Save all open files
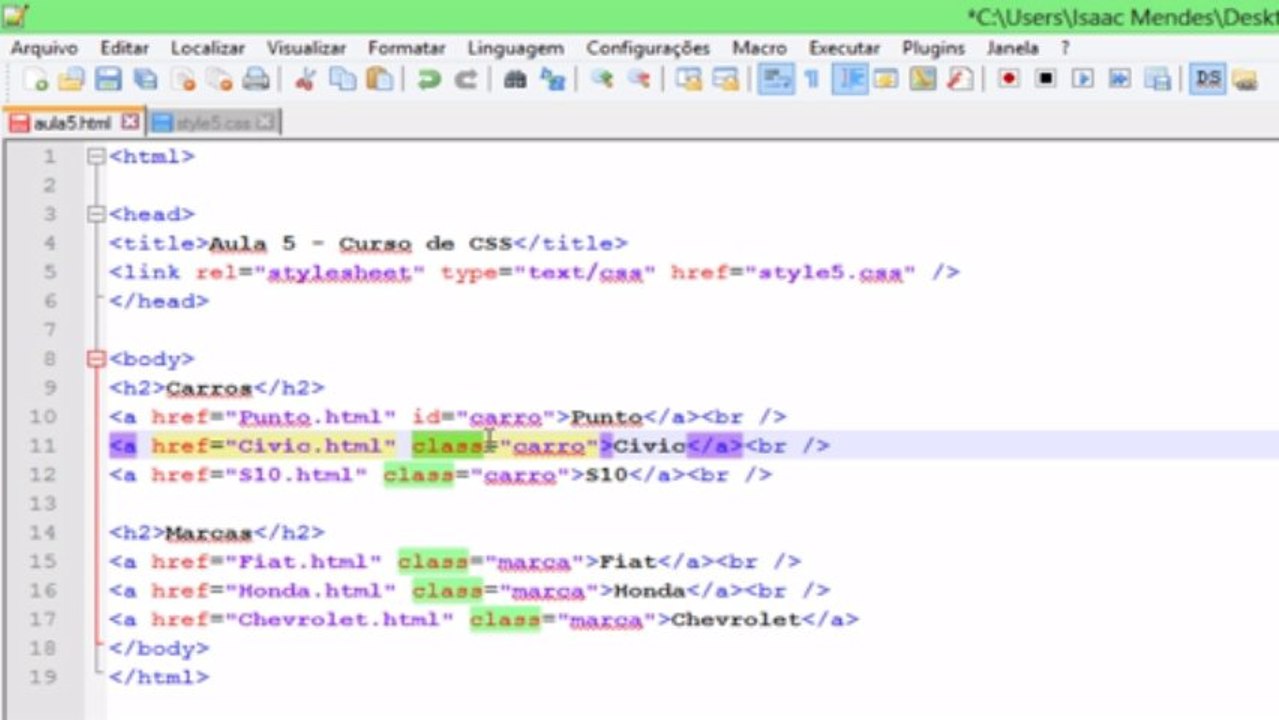This screenshot has width=1279, height=720. 145,80
